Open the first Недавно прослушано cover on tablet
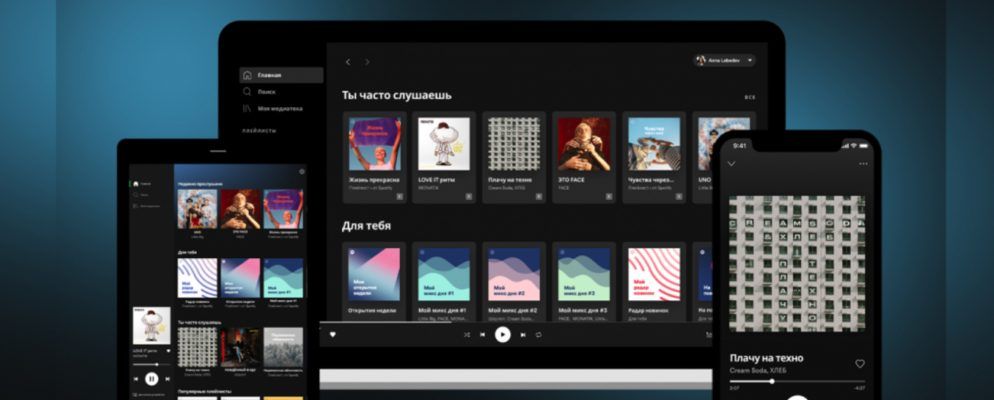994x400 pixels. click(x=197, y=209)
